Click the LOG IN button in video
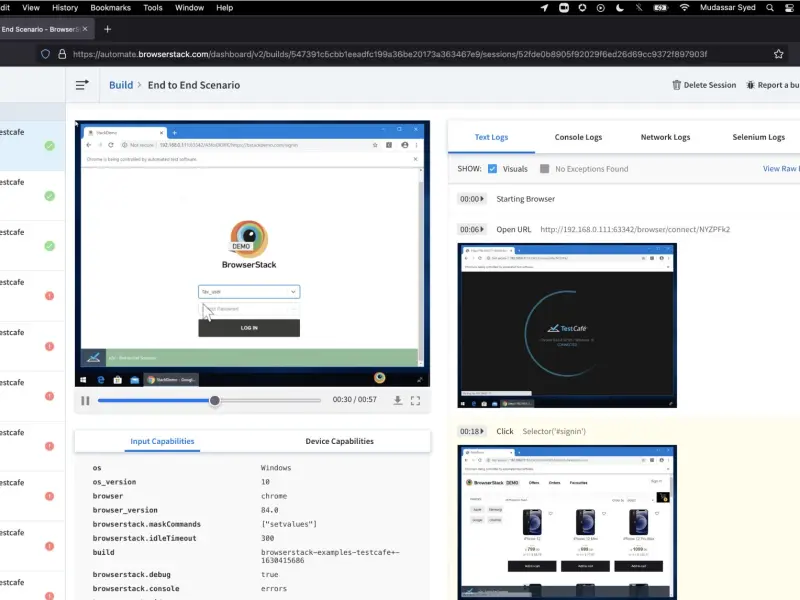Screen dimensions: 800x600 click(x=249, y=328)
